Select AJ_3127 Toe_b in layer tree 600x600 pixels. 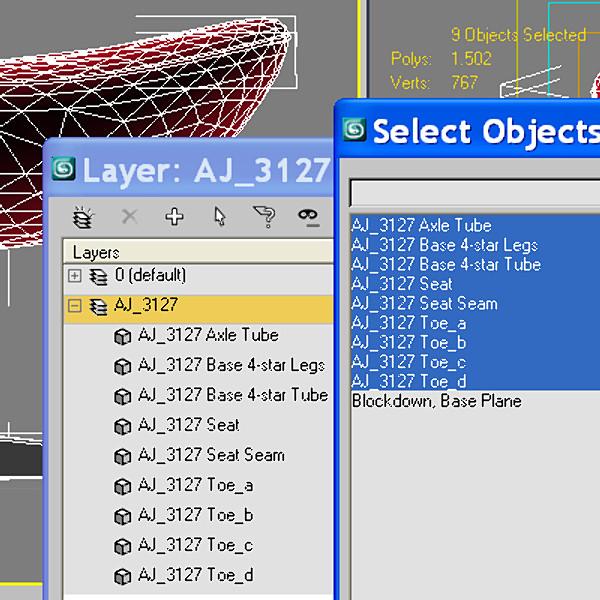[196, 515]
